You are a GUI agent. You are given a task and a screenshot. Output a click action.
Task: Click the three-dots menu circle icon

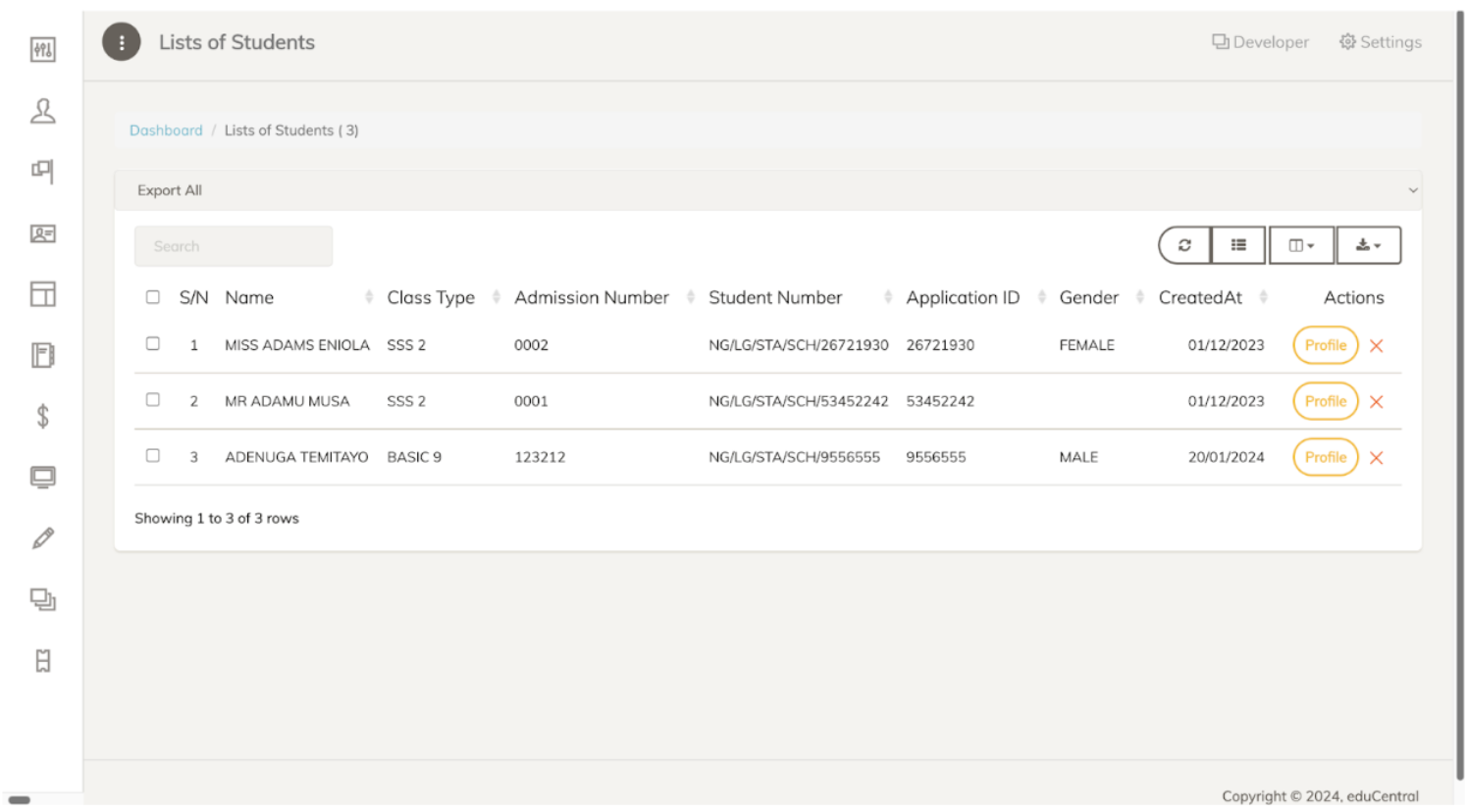(x=122, y=42)
